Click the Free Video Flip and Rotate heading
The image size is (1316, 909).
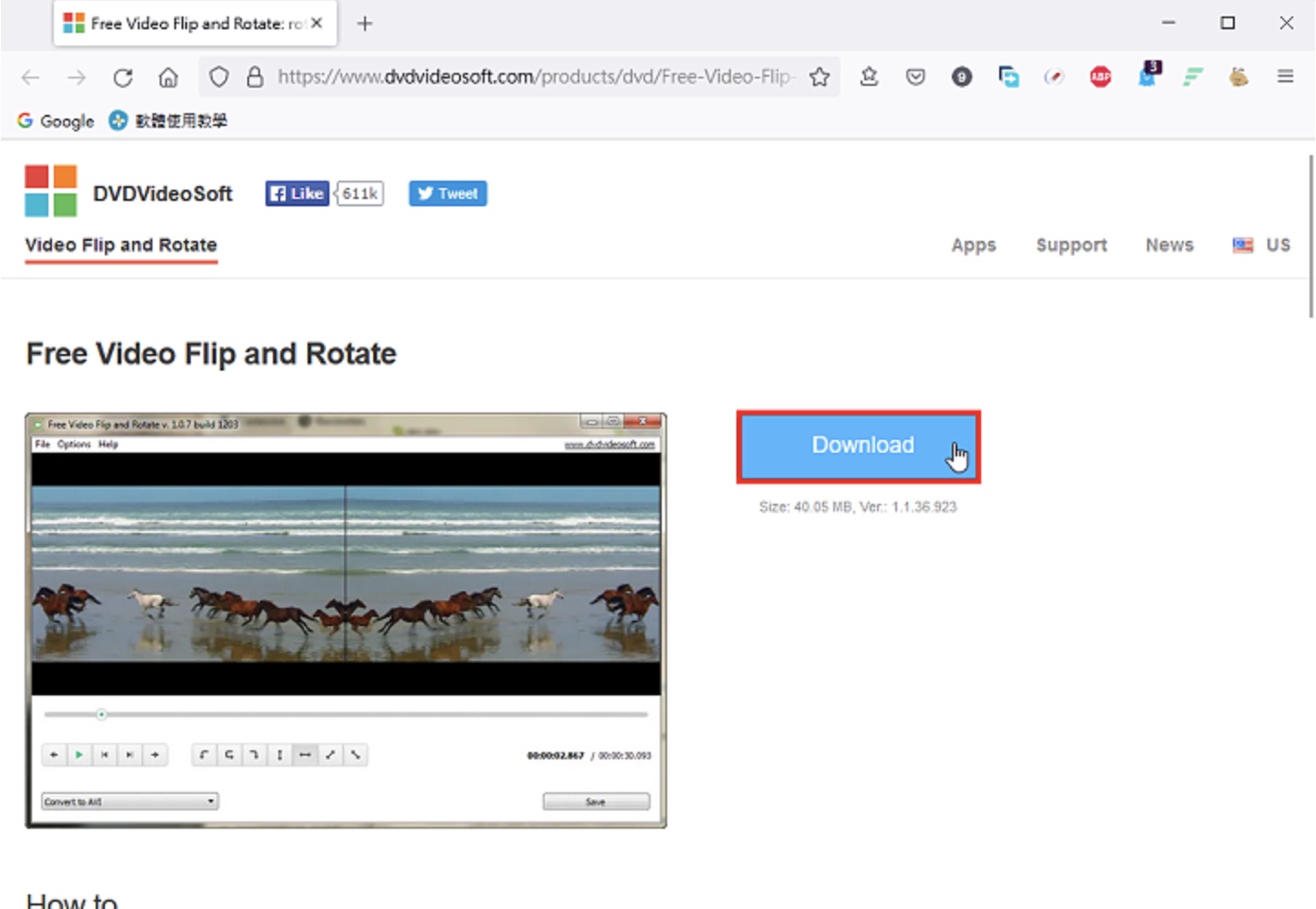[212, 354]
